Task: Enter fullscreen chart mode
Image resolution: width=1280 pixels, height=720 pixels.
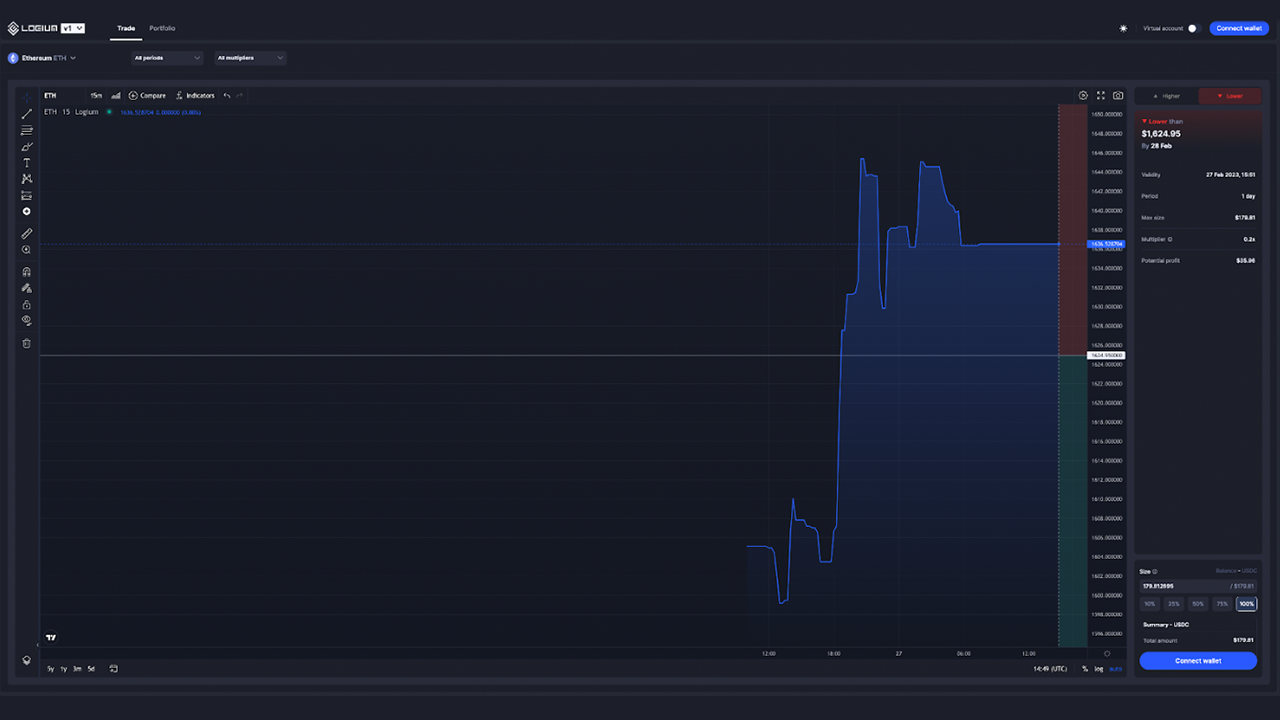Action: pyautogui.click(x=1101, y=96)
